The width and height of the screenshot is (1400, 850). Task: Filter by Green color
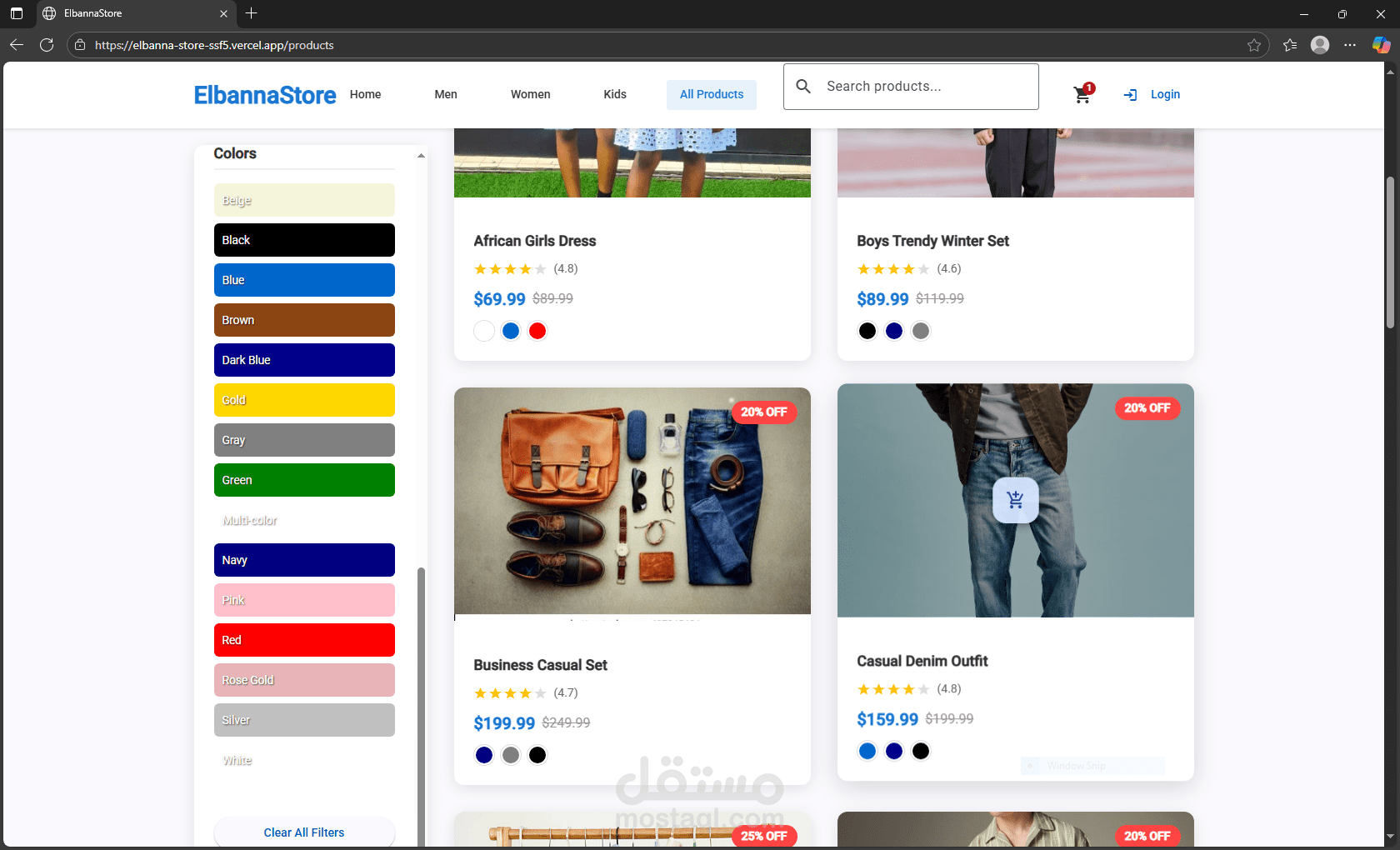pyautogui.click(x=304, y=480)
